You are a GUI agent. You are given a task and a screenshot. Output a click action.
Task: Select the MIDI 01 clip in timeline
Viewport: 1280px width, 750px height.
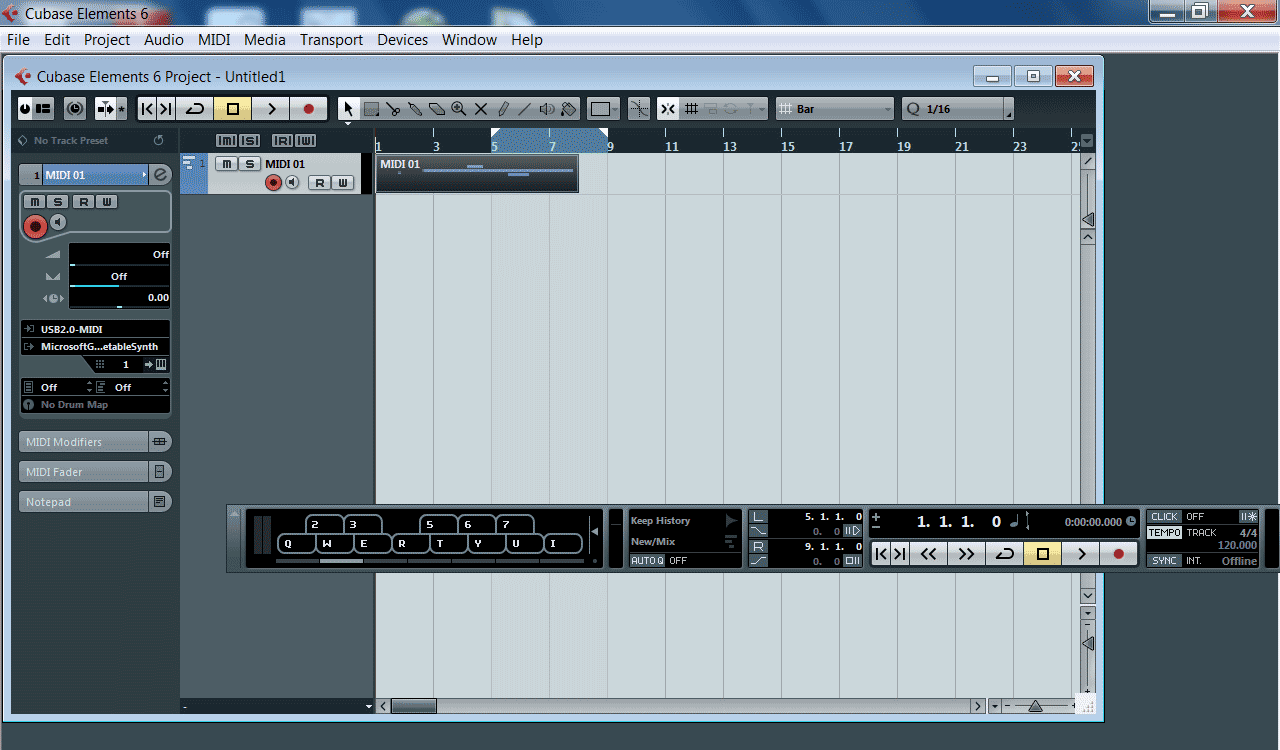point(477,173)
